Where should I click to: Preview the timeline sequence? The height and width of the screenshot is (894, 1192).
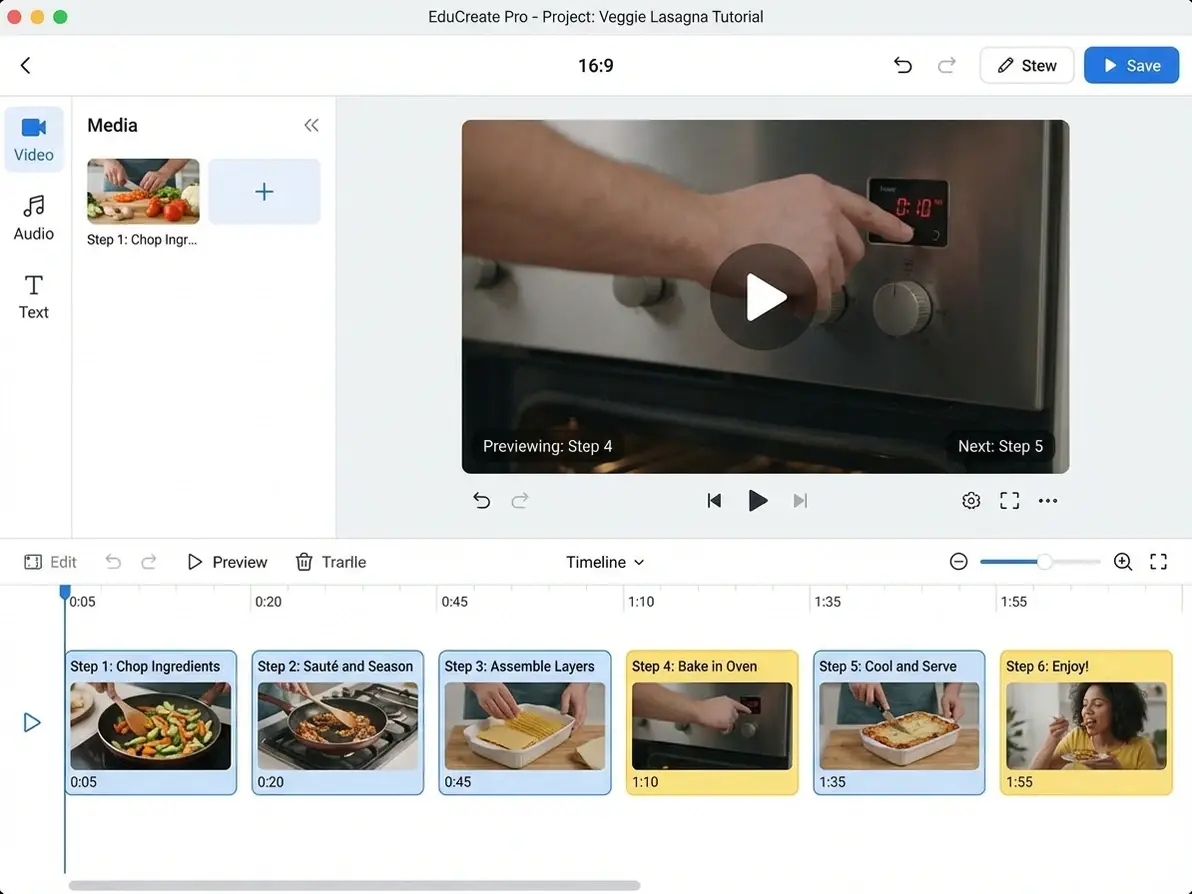pos(226,561)
